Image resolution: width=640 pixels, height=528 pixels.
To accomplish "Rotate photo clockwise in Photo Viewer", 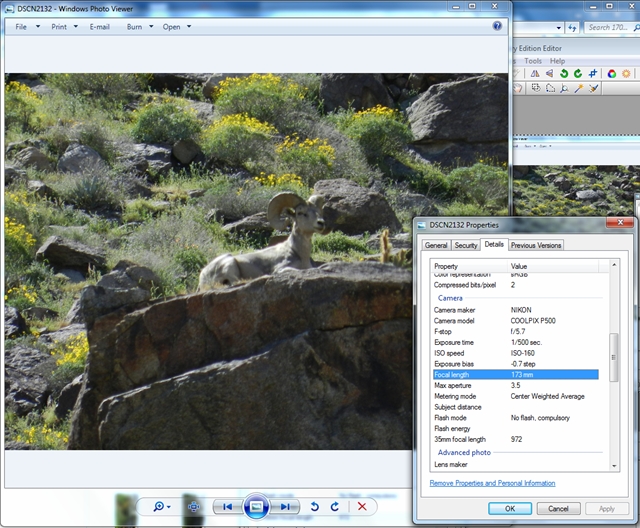I will point(334,507).
